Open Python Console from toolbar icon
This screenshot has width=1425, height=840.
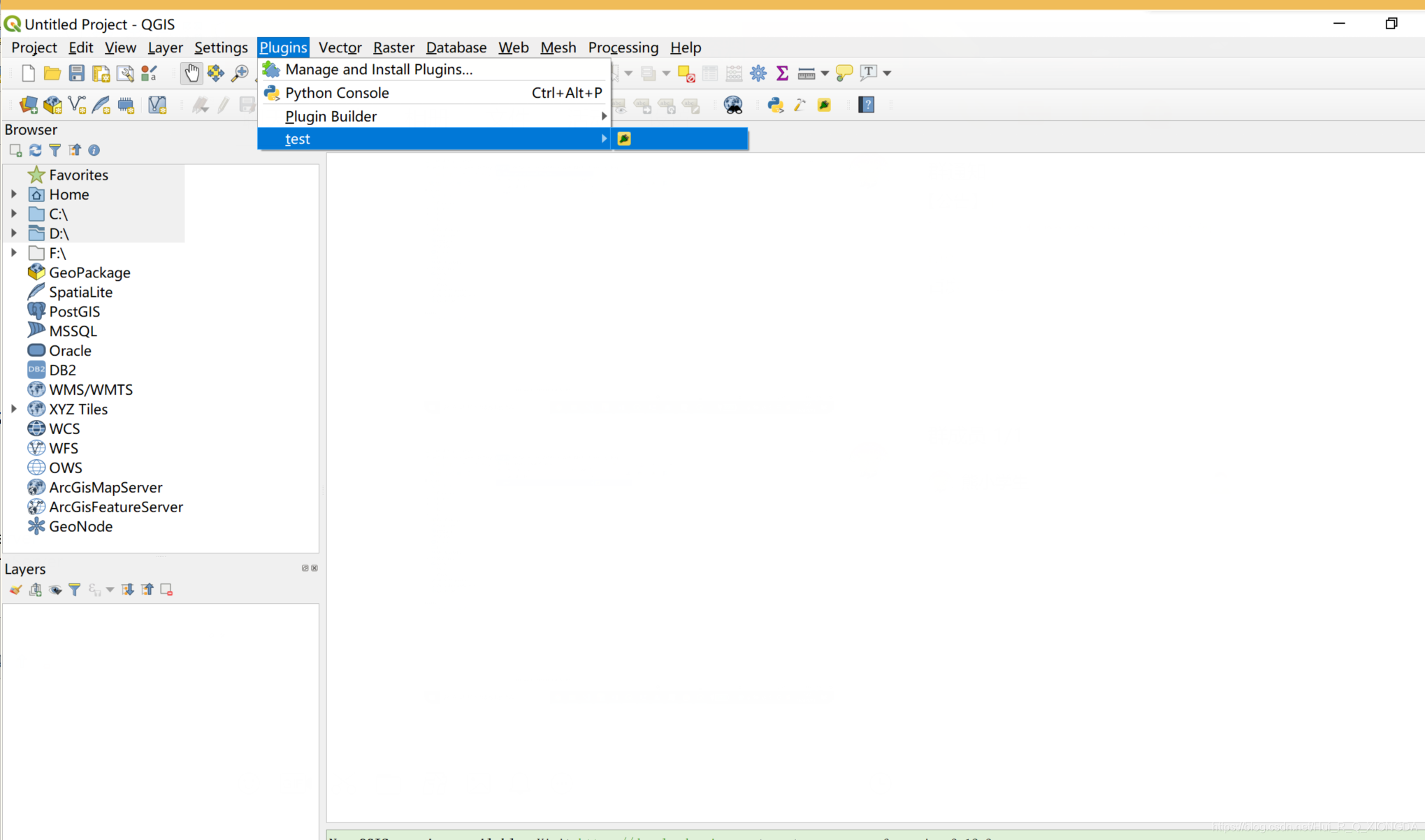point(776,105)
